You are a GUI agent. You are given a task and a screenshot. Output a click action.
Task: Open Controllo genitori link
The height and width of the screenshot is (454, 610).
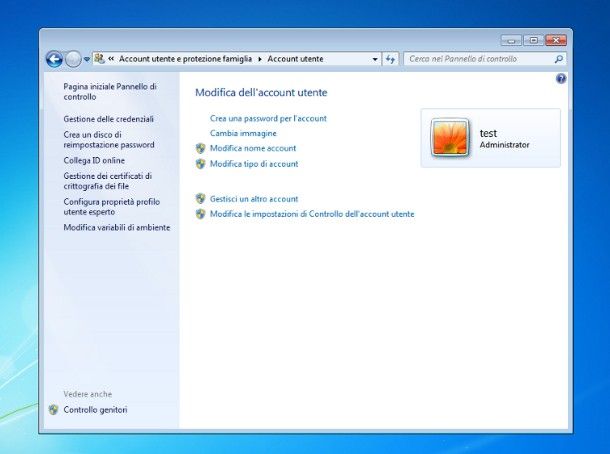pyautogui.click(x=95, y=410)
